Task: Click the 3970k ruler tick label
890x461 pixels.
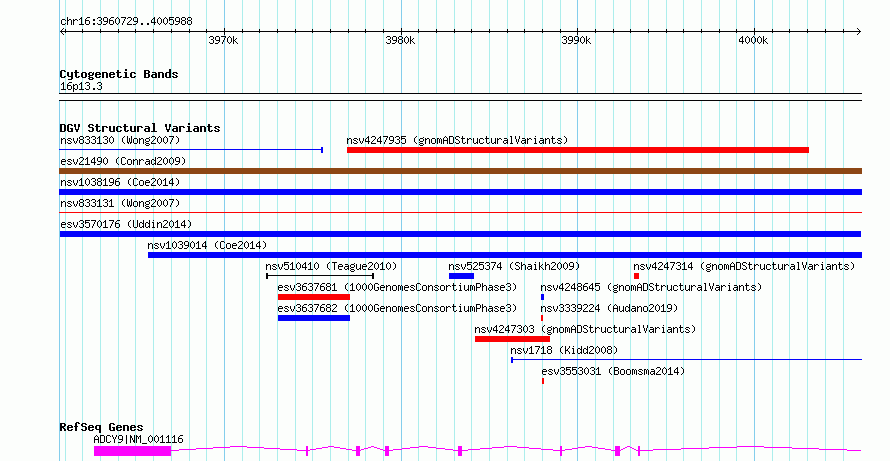Action: pos(223,41)
